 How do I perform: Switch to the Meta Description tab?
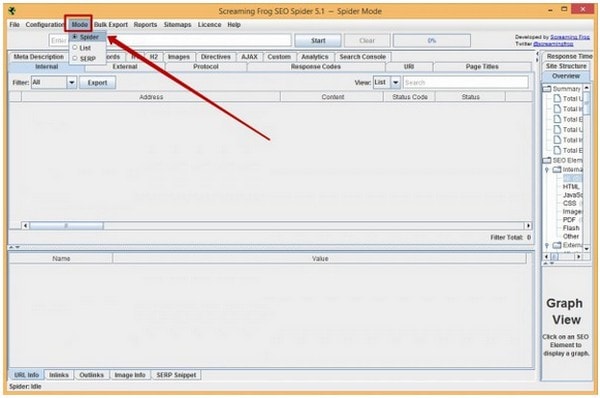coord(39,57)
